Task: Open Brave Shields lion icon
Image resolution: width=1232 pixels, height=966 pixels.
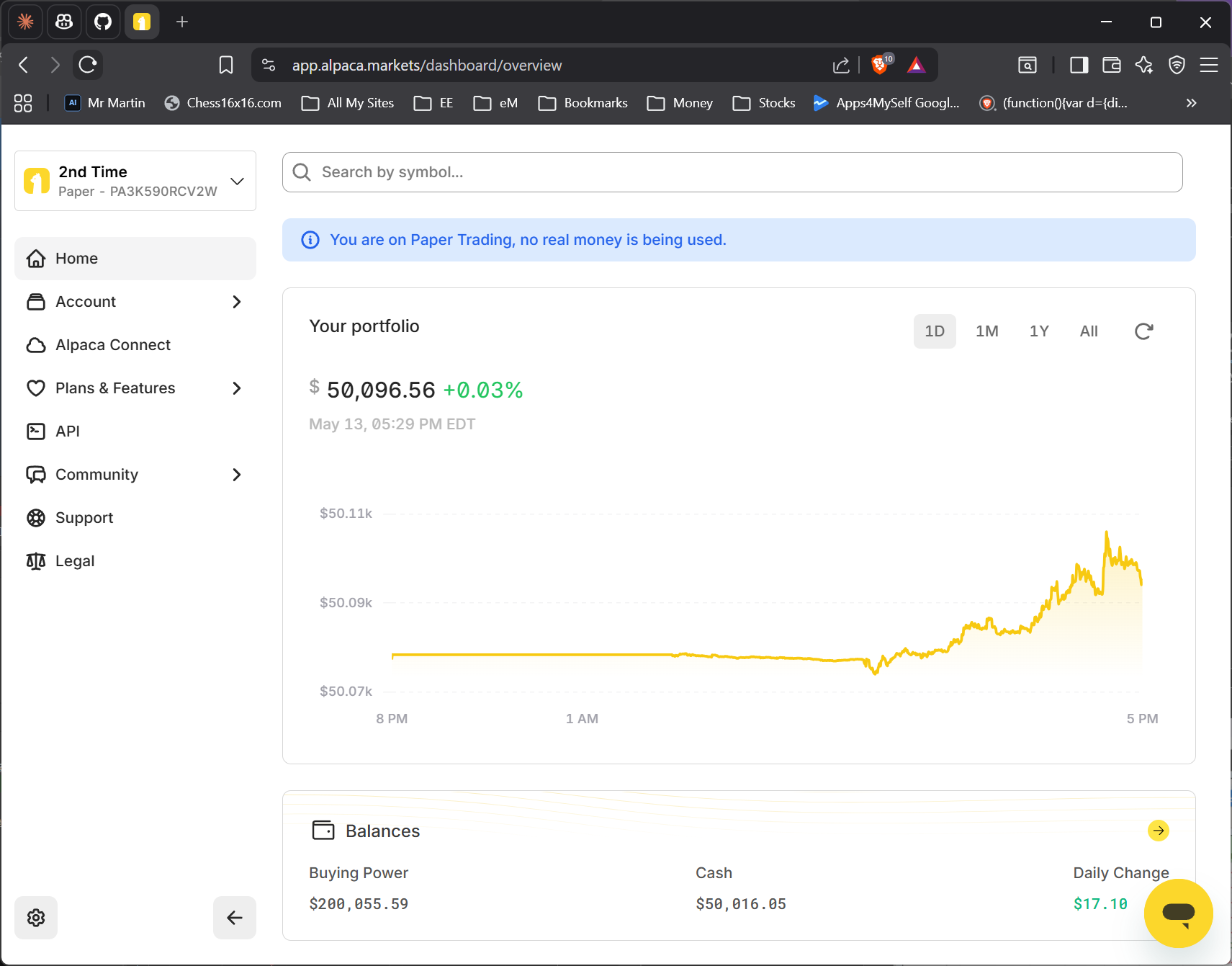Action: 880,65
